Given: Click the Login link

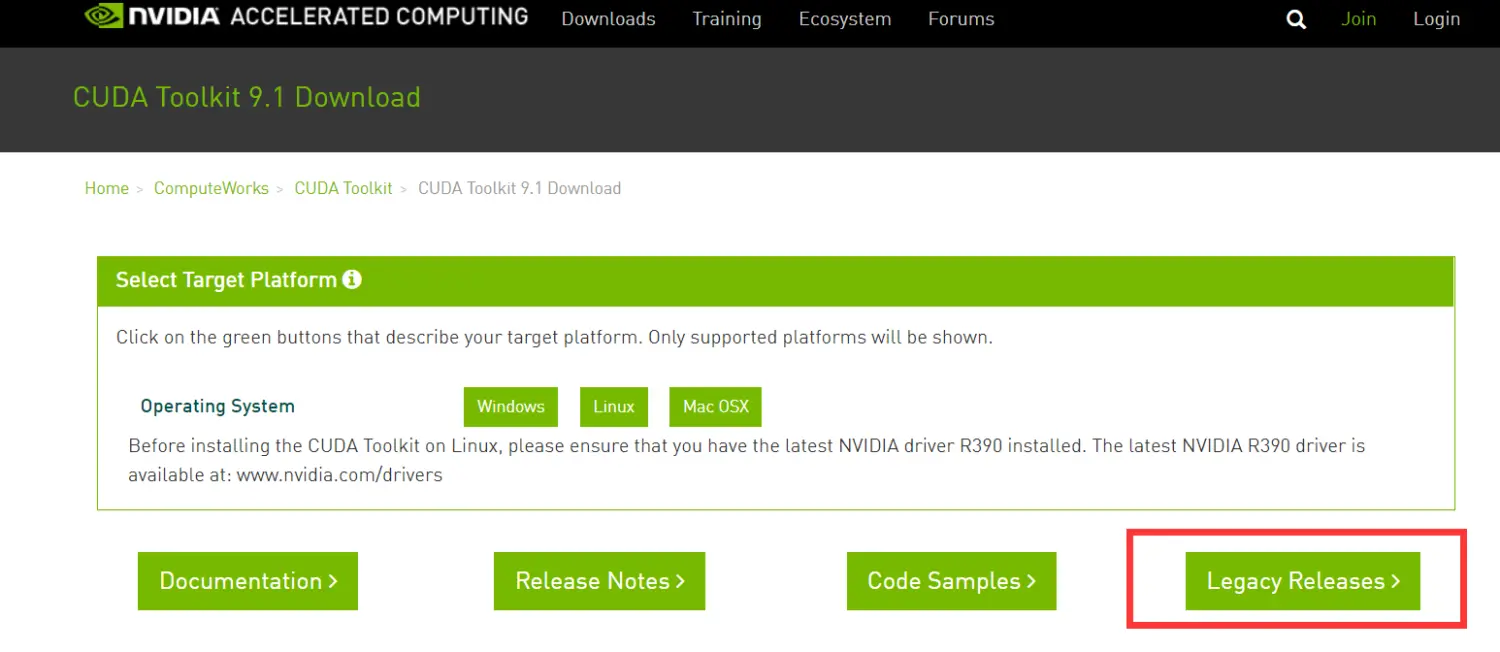Looking at the screenshot, I should [1437, 19].
